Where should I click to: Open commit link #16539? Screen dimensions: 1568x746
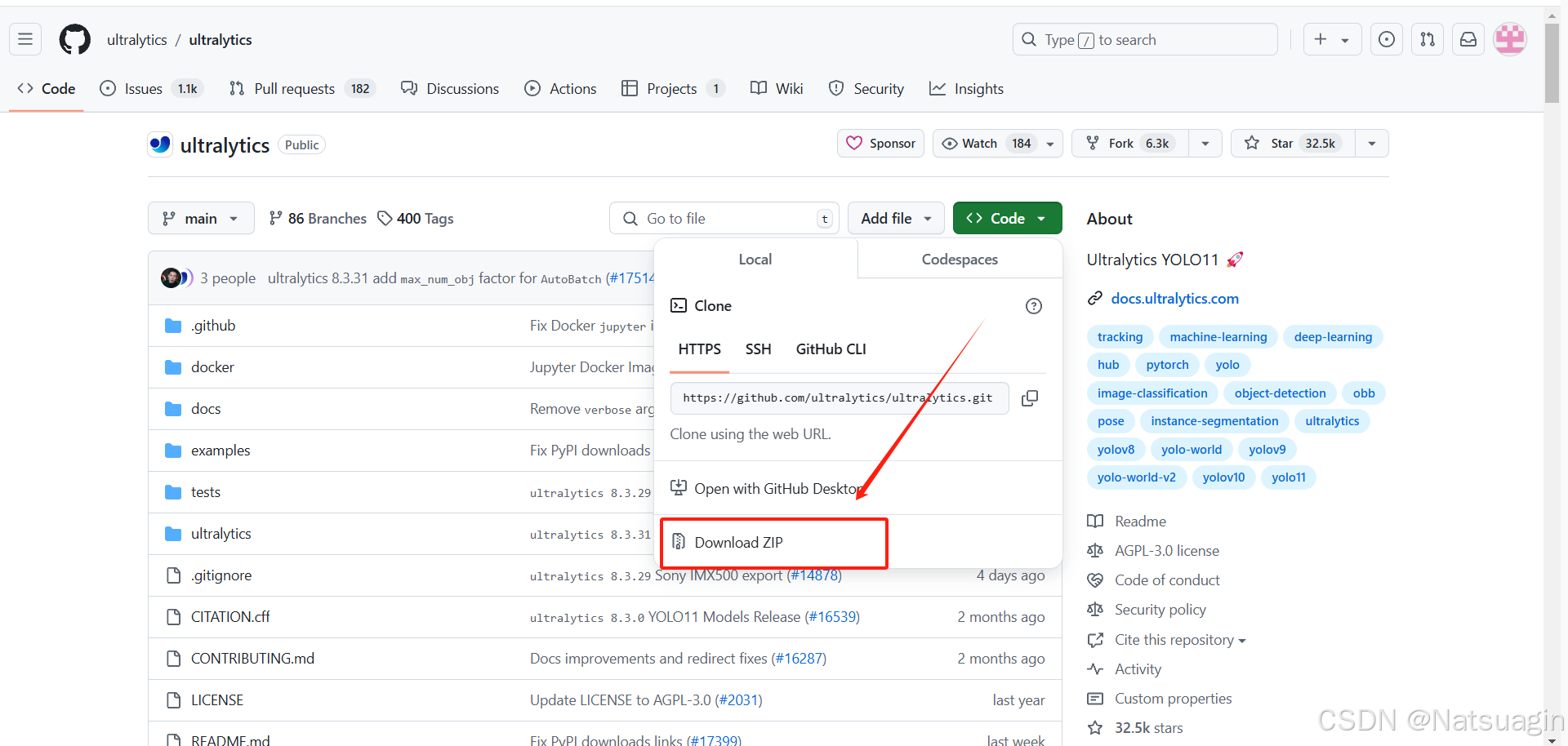point(831,617)
